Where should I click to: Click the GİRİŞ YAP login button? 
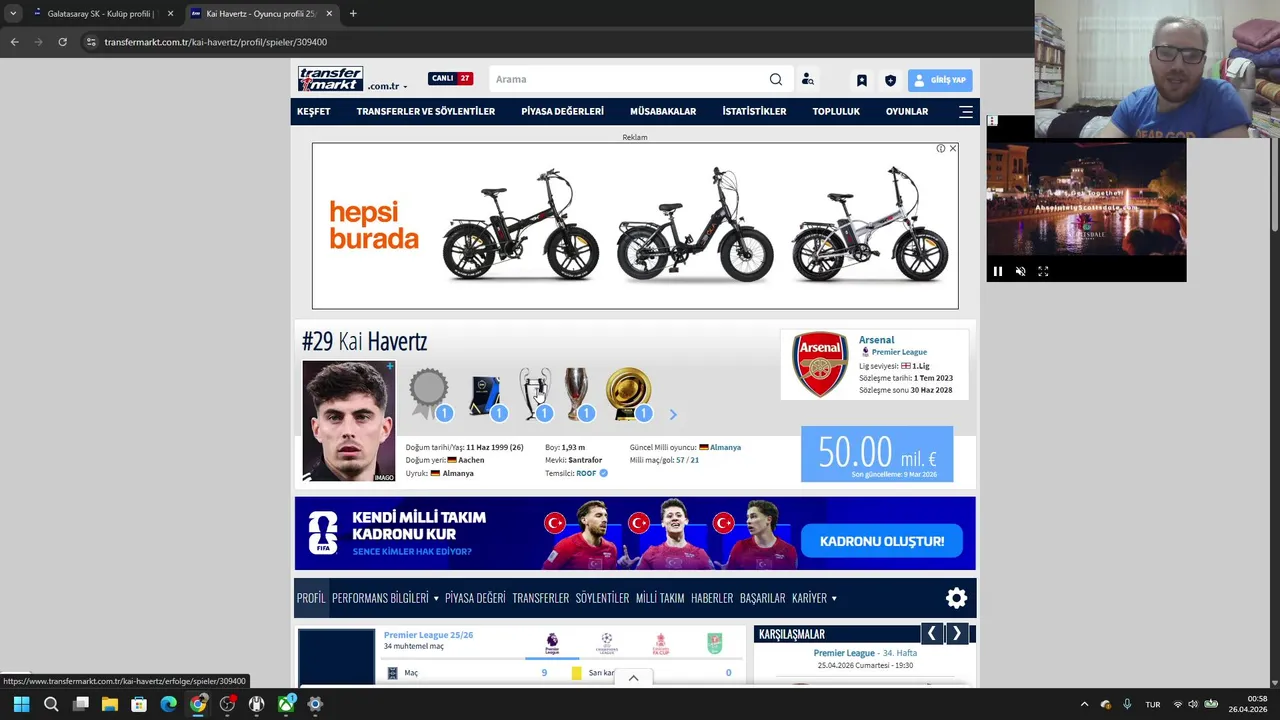[x=940, y=80]
